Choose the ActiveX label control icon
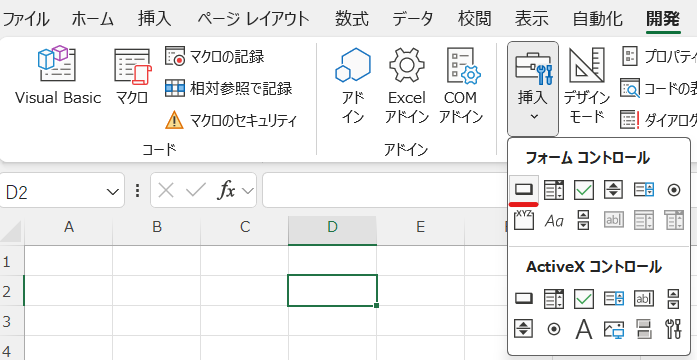The height and width of the screenshot is (360, 697). tap(584, 329)
